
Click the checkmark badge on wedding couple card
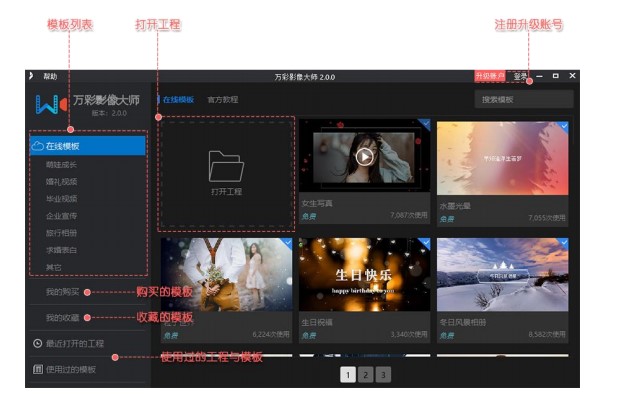click(287, 243)
